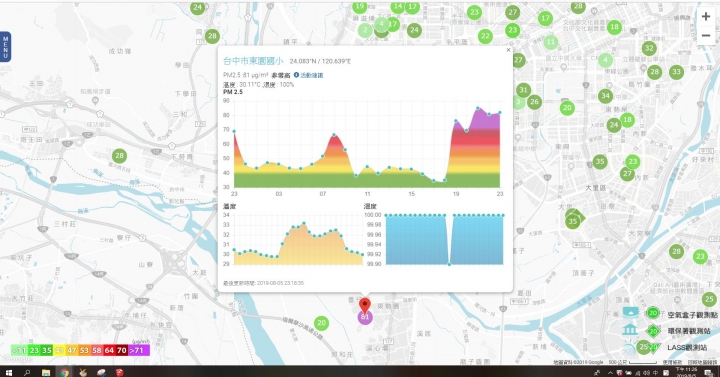Click the 41 yellow legend swatch
720x377 pixels.
click(x=59, y=350)
